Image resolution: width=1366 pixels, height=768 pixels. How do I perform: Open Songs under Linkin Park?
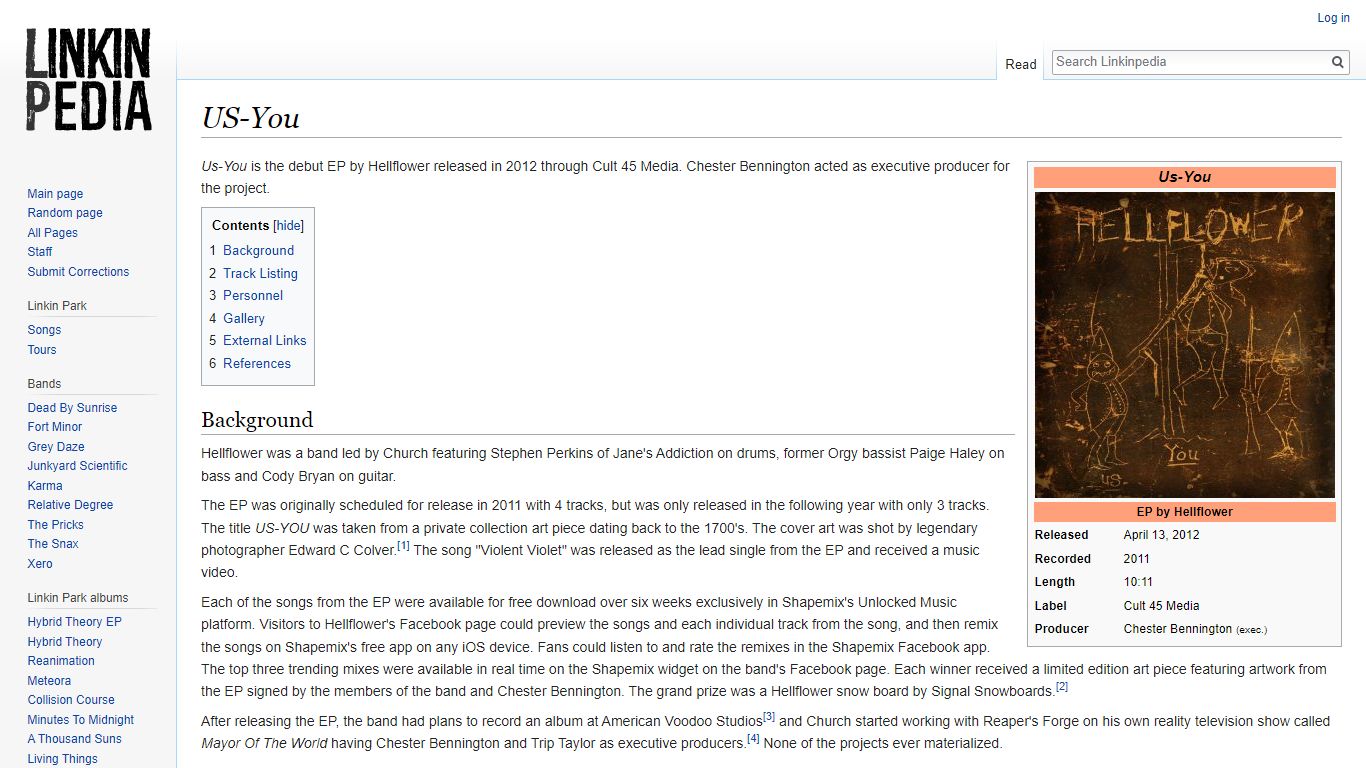pyautogui.click(x=44, y=330)
